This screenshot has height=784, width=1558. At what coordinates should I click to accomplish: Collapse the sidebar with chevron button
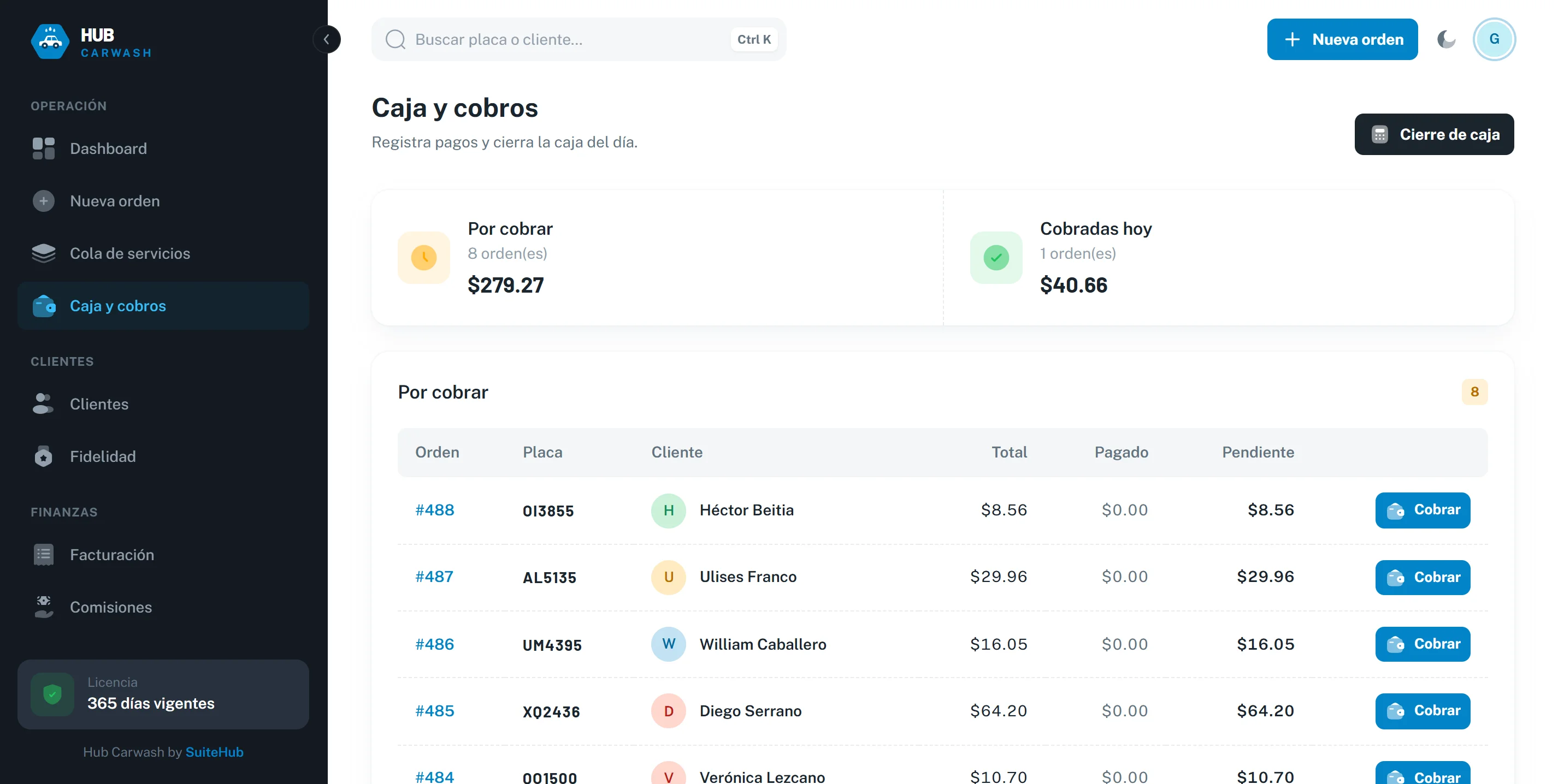327,39
